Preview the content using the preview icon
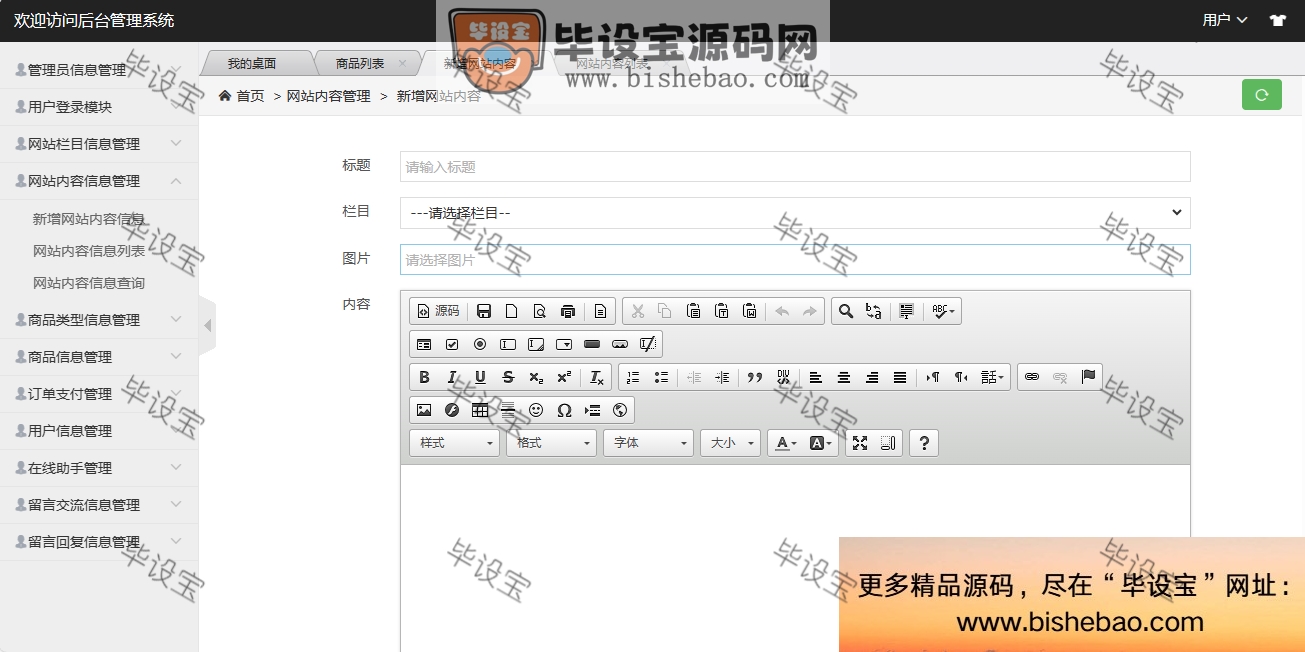1305x652 pixels. [540, 311]
